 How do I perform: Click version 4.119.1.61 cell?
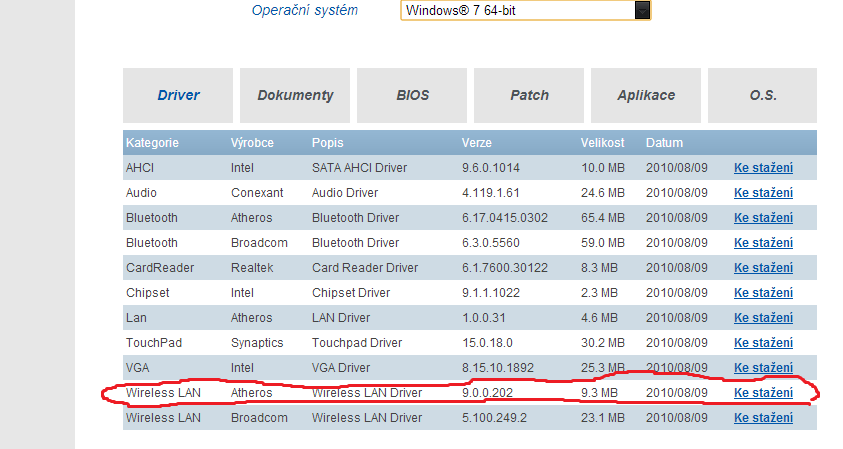coord(489,193)
